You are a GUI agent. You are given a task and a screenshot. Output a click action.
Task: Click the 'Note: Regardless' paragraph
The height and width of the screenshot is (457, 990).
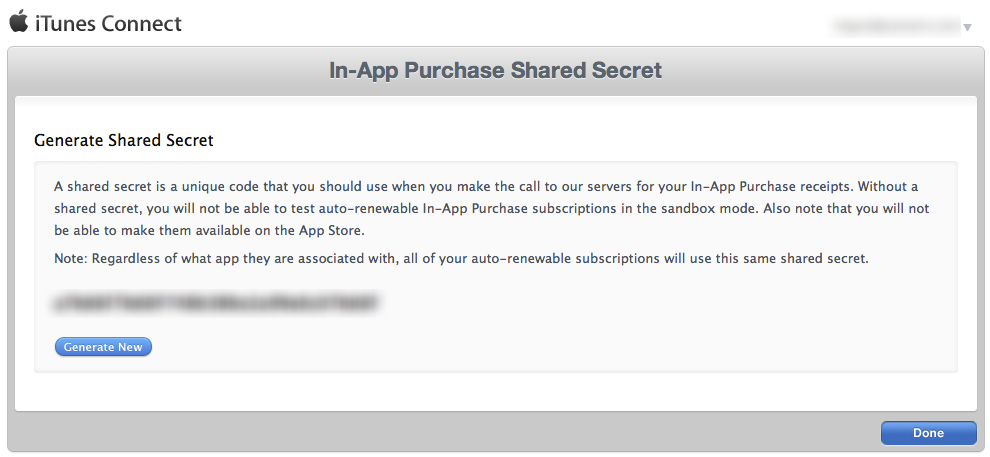[462, 259]
